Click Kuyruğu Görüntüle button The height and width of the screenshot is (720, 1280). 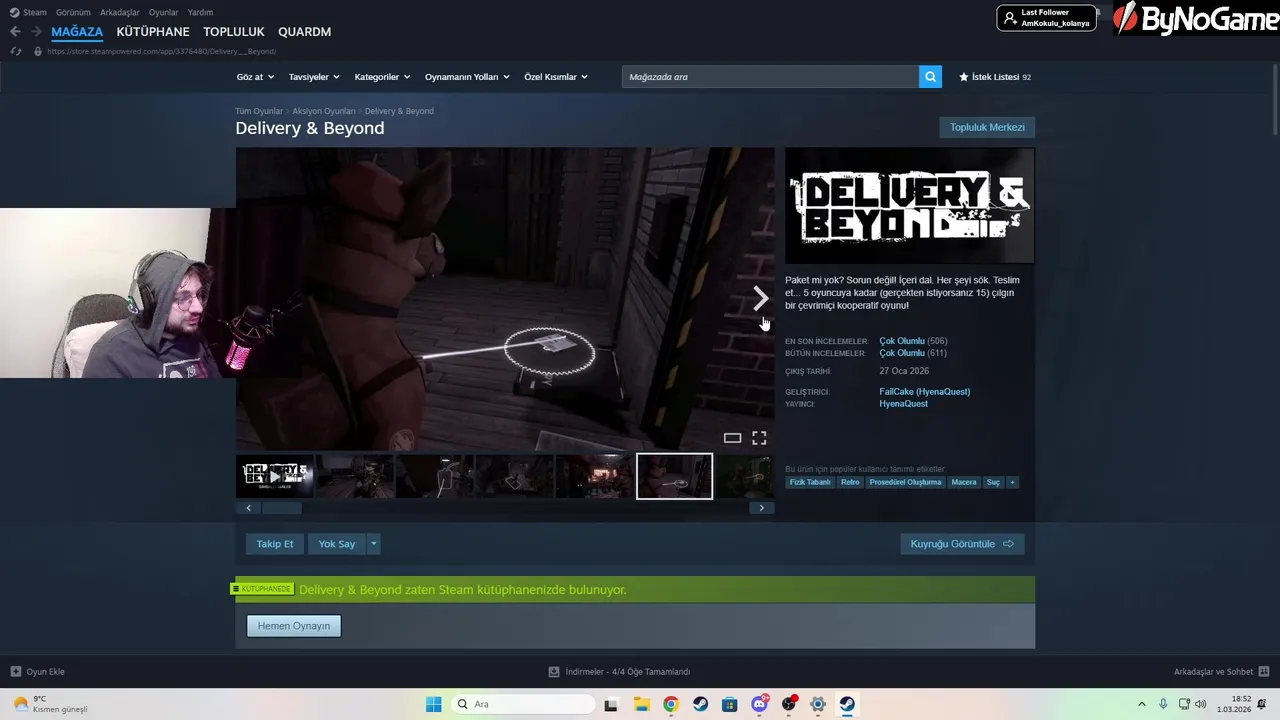coord(962,544)
